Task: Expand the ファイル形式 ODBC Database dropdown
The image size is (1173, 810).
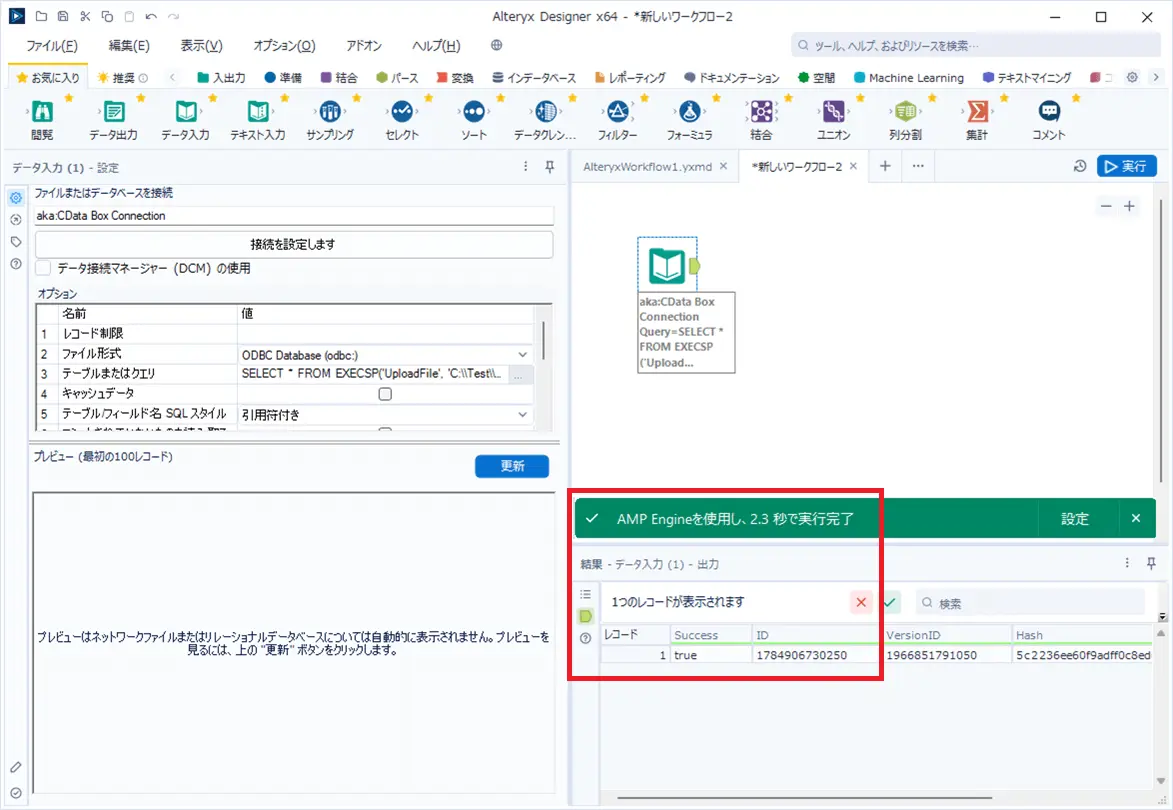Action: (522, 355)
